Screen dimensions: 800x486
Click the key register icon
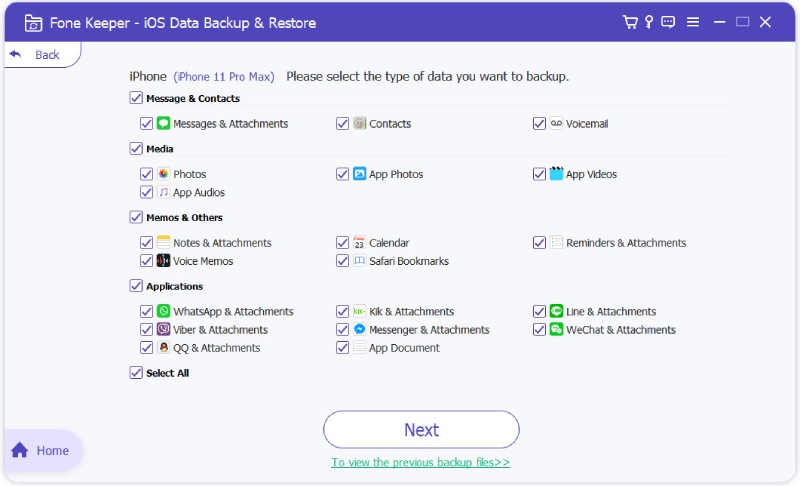[649, 22]
